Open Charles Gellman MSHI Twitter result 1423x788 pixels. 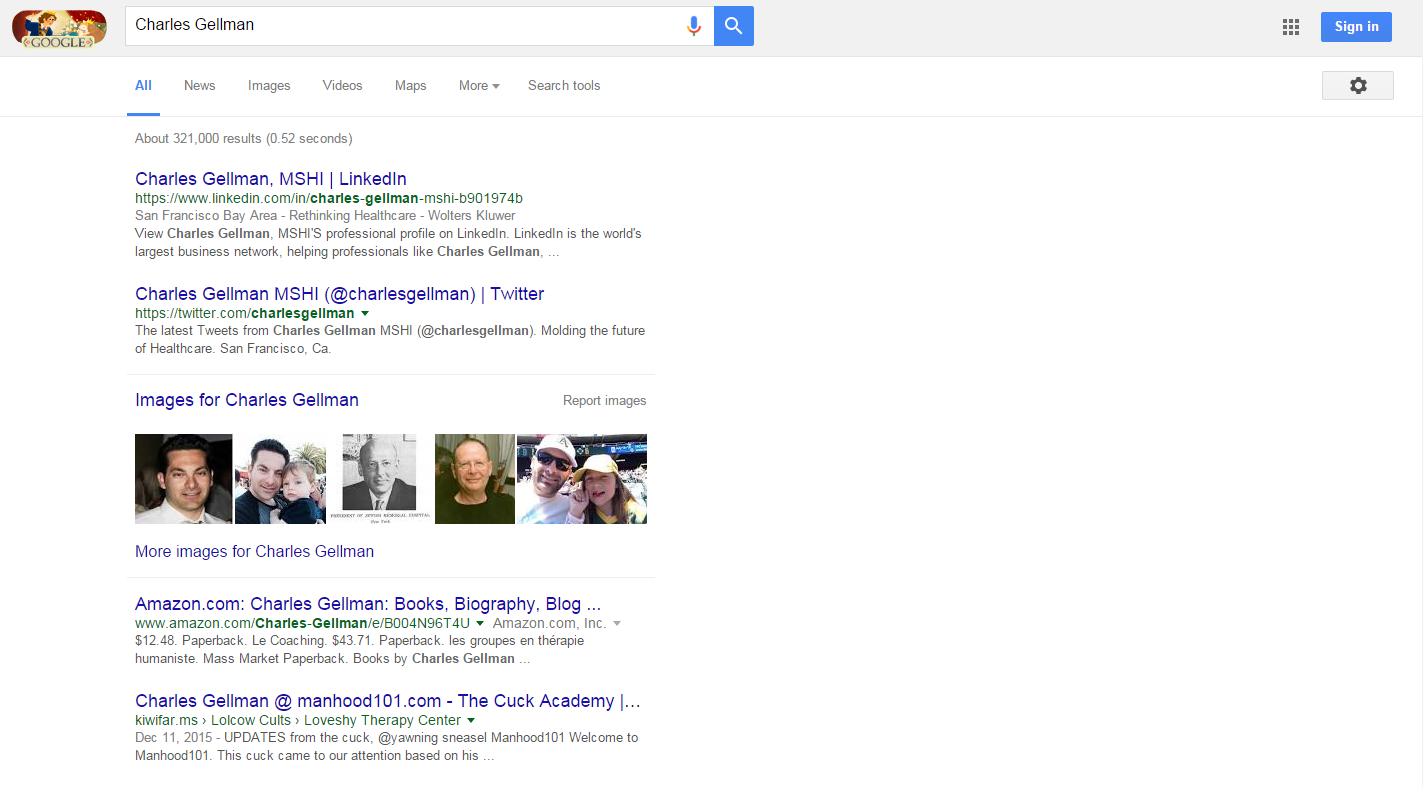(x=339, y=294)
